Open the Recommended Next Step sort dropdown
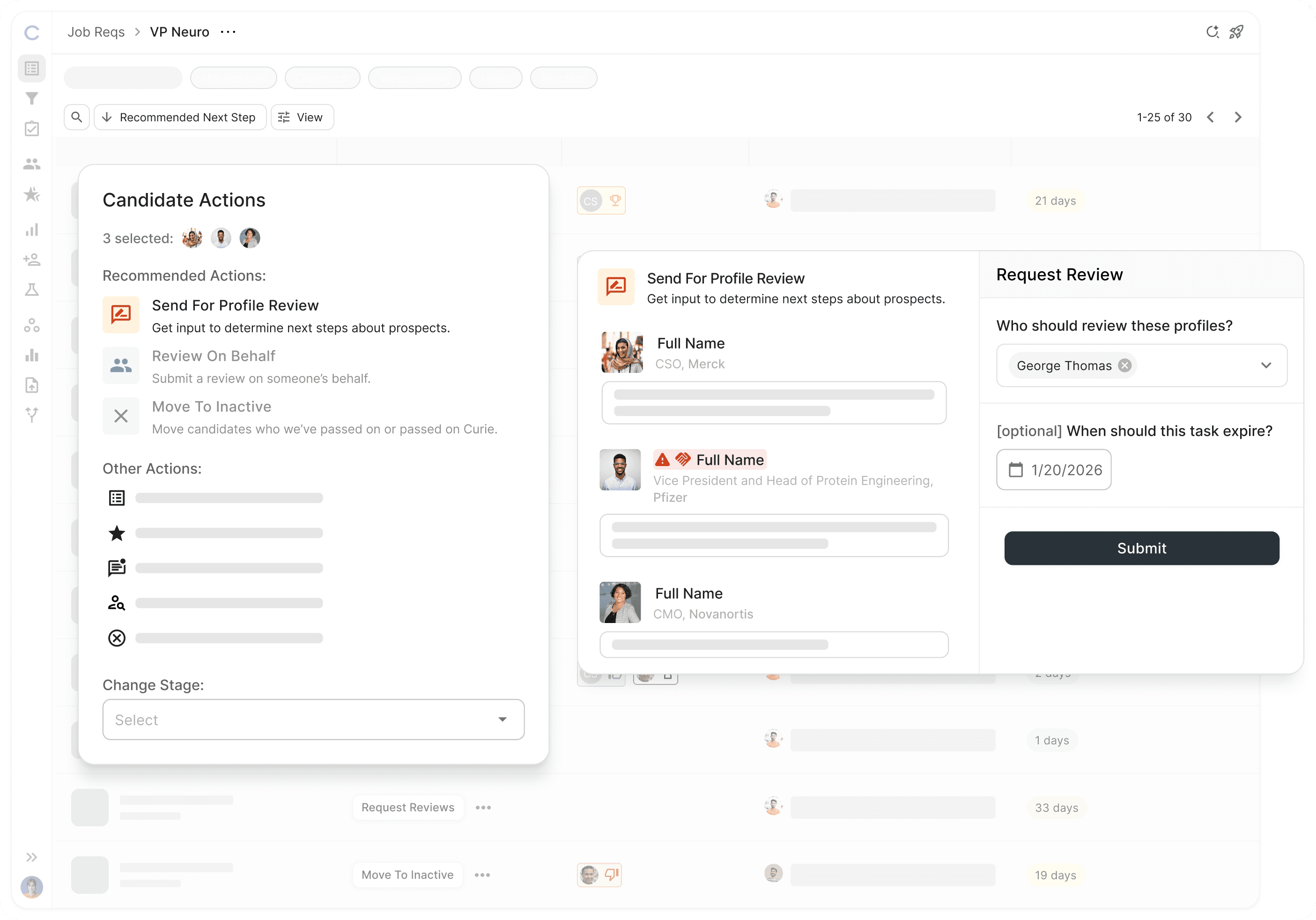The width and height of the screenshot is (1316, 920). pos(180,117)
